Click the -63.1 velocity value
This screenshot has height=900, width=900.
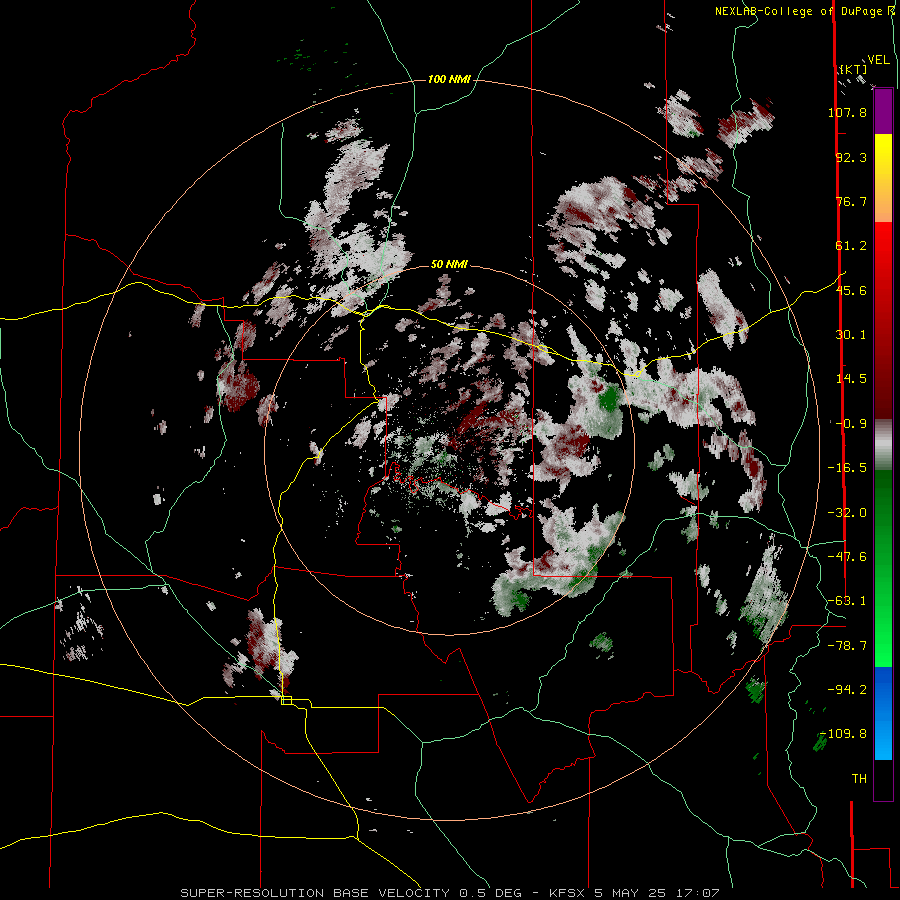[x=847, y=601]
